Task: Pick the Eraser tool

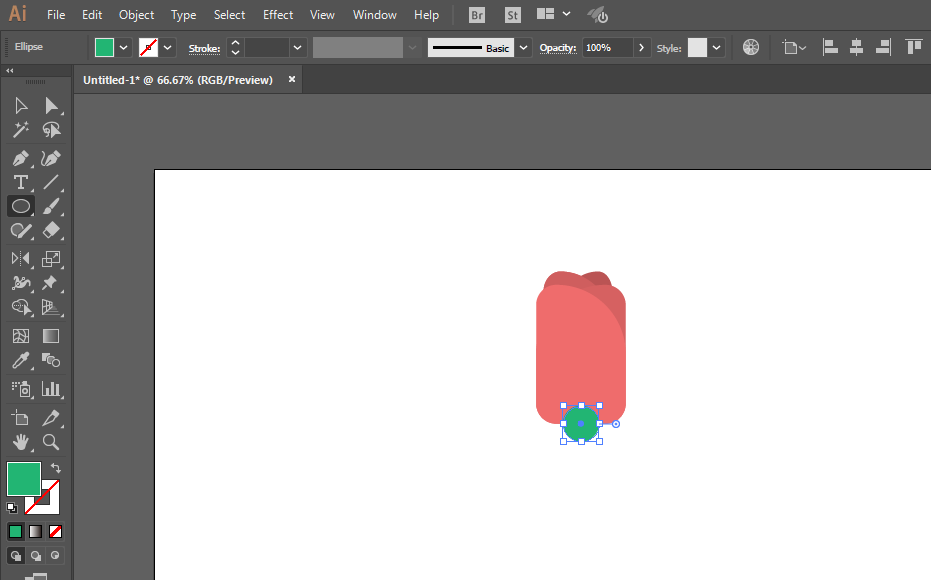Action: (x=51, y=230)
